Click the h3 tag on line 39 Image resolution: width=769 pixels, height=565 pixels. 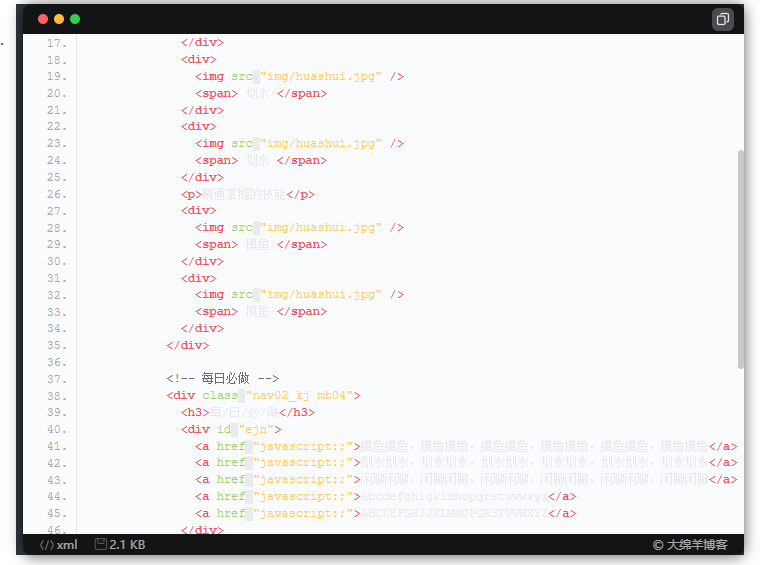click(195, 412)
